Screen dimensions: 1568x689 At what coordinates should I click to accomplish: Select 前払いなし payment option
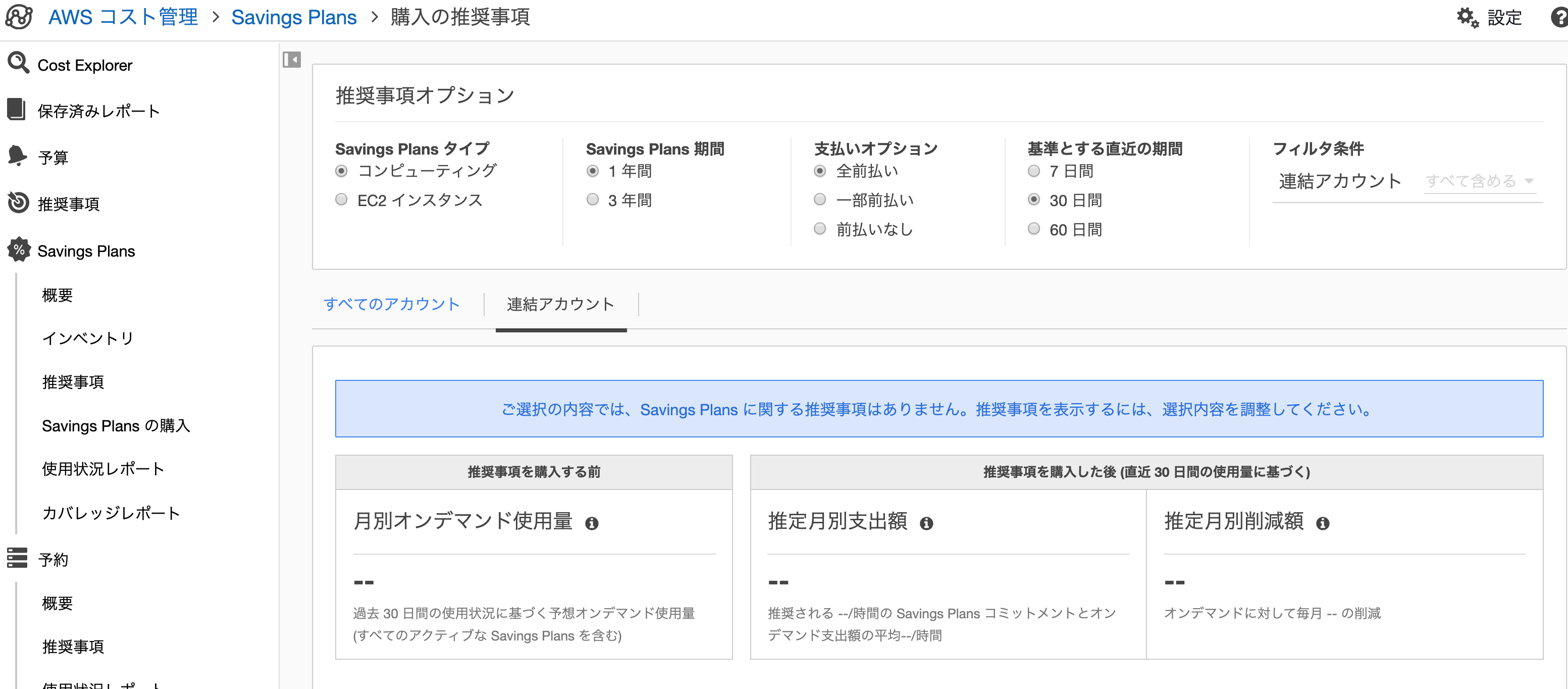tap(820, 228)
